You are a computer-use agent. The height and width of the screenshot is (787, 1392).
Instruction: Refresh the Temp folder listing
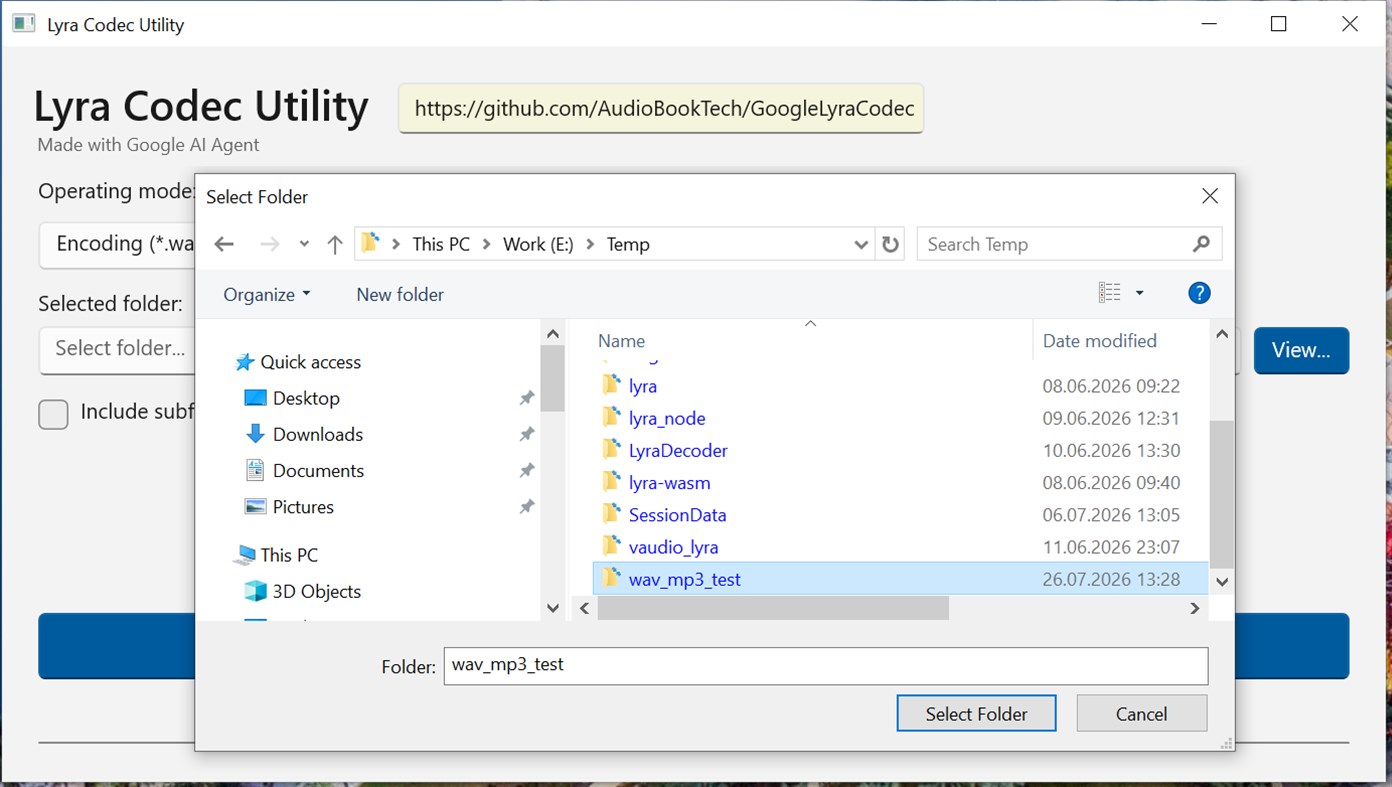890,245
